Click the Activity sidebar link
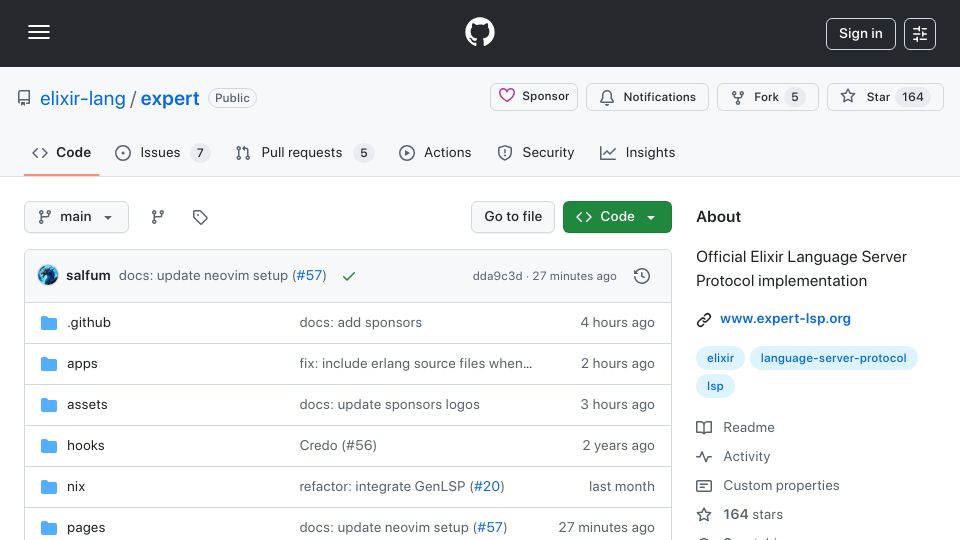Viewport: 960px width, 540px height. (746, 457)
